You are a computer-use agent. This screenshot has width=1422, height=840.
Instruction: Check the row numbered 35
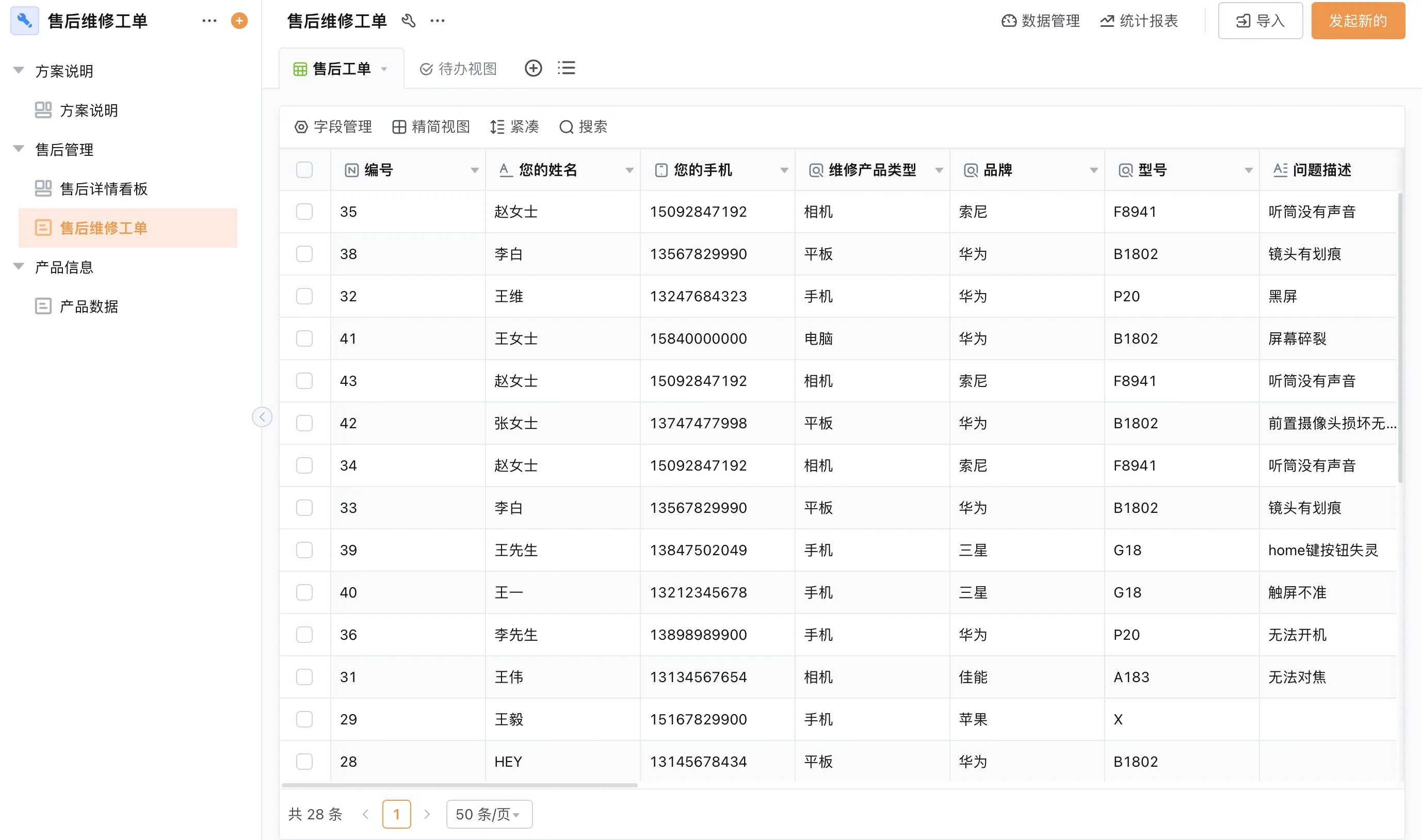point(304,212)
